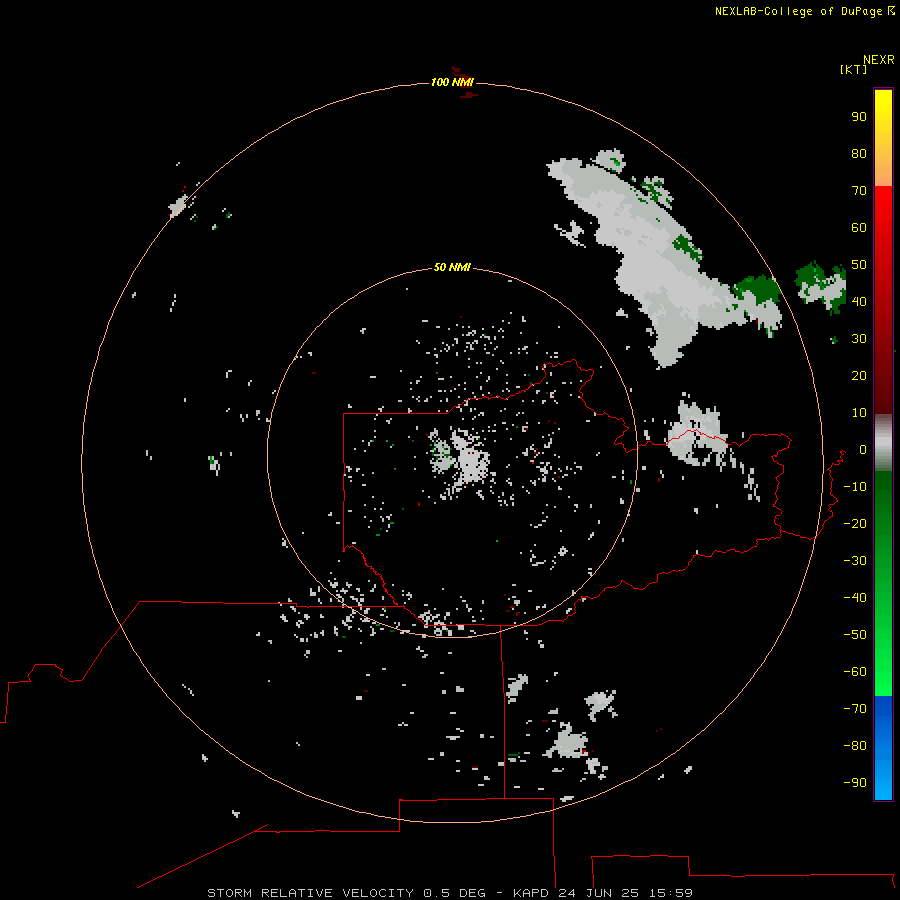Click the 50 value on velocity scale

(859, 265)
